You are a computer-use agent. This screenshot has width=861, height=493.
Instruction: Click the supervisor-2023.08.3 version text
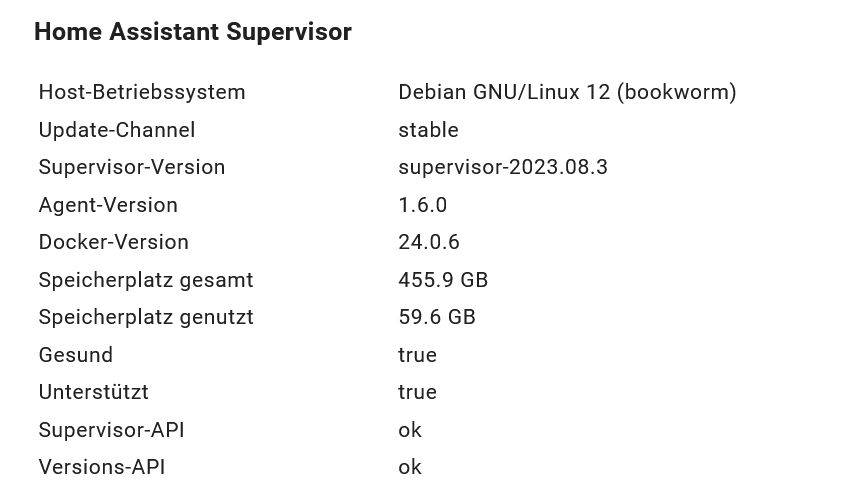pos(503,167)
